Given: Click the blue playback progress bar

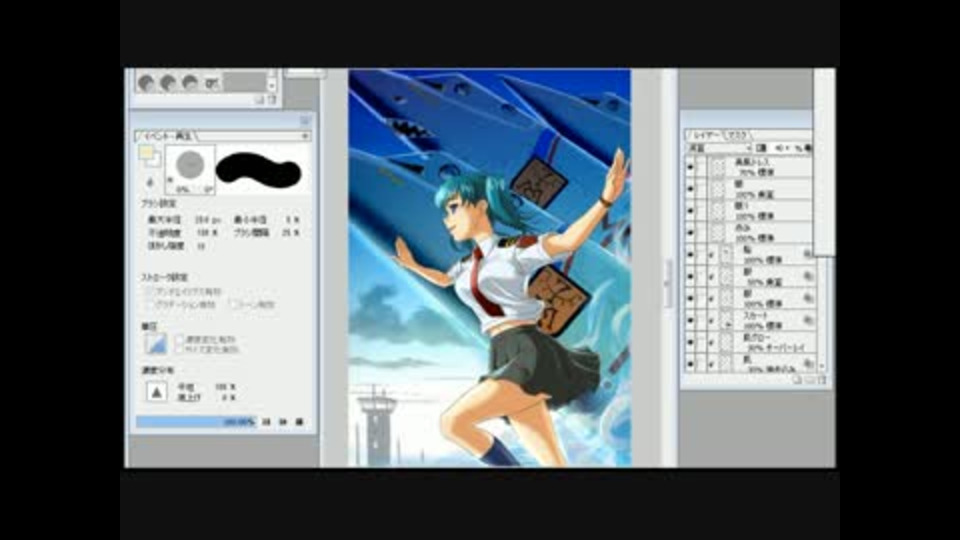Looking at the screenshot, I should (x=196, y=422).
